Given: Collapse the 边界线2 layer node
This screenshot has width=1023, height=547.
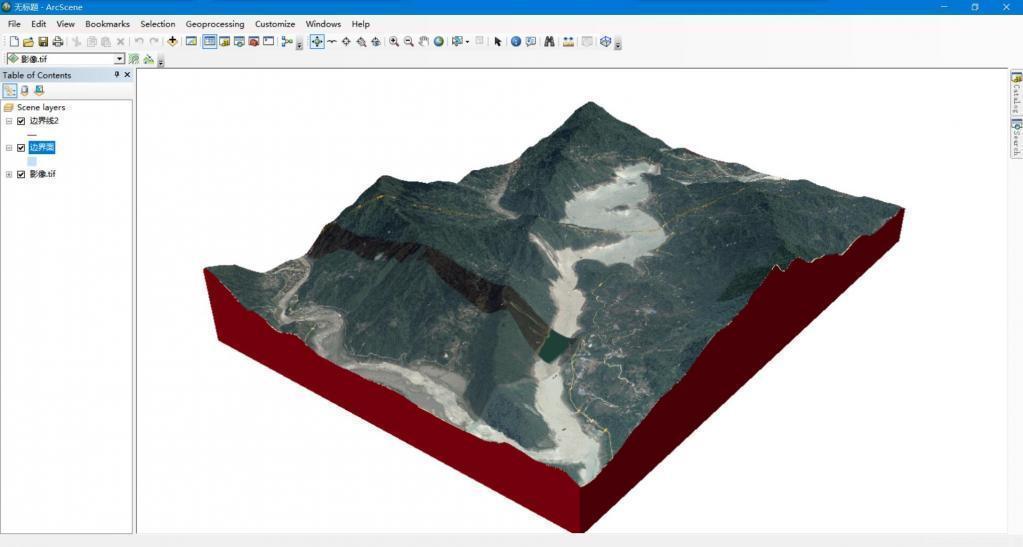Looking at the screenshot, I should pos(8,121).
